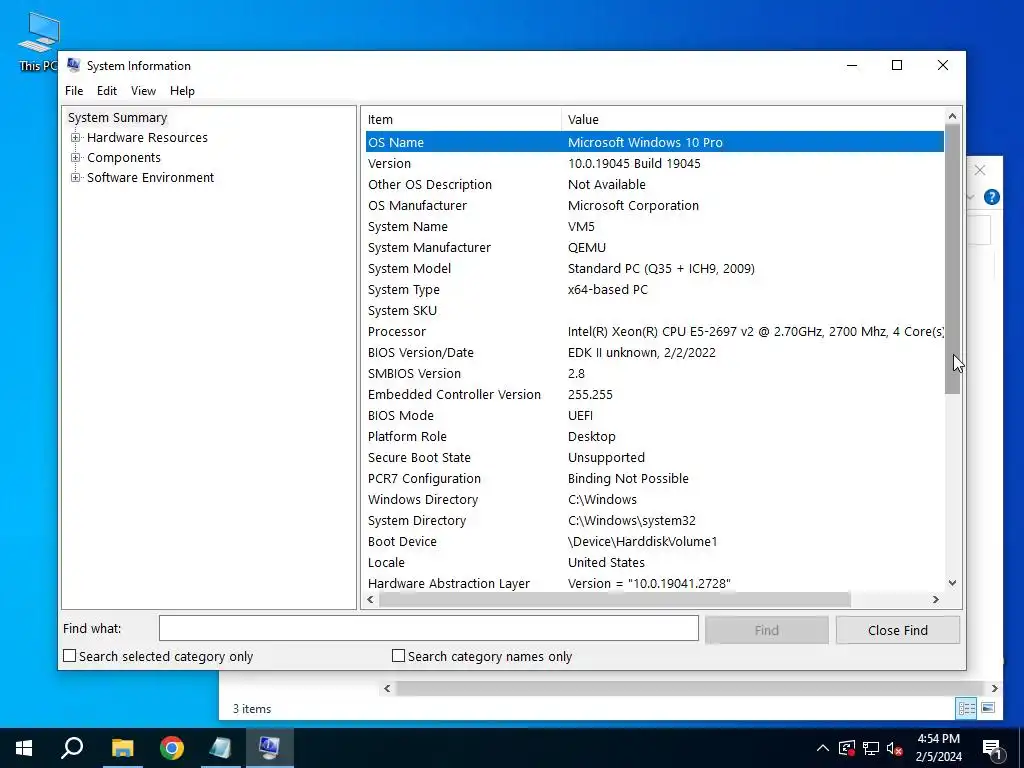Image resolution: width=1024 pixels, height=768 pixels.
Task: Expand the Components node
Action: tap(76, 158)
